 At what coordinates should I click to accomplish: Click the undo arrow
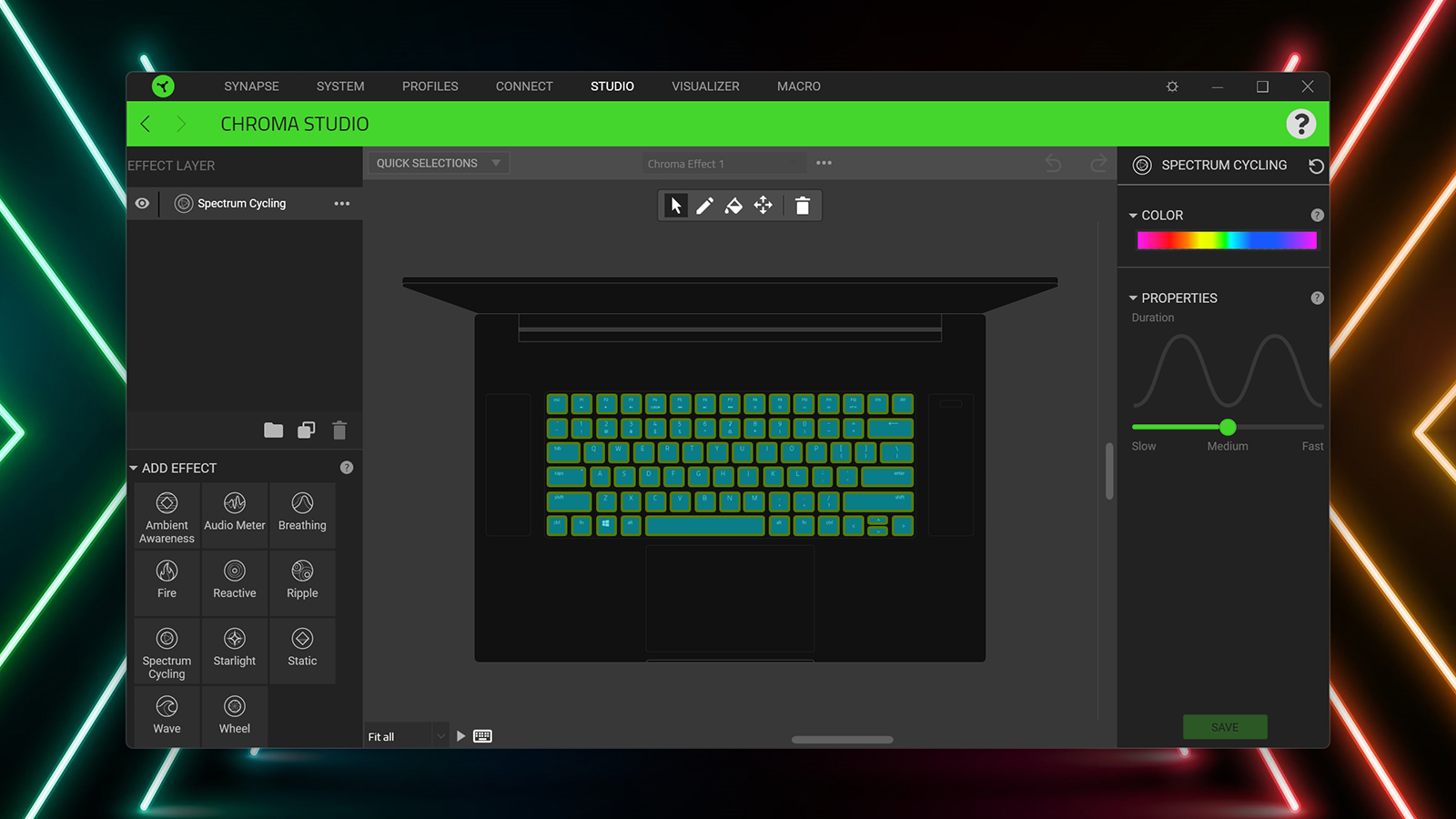click(1053, 163)
